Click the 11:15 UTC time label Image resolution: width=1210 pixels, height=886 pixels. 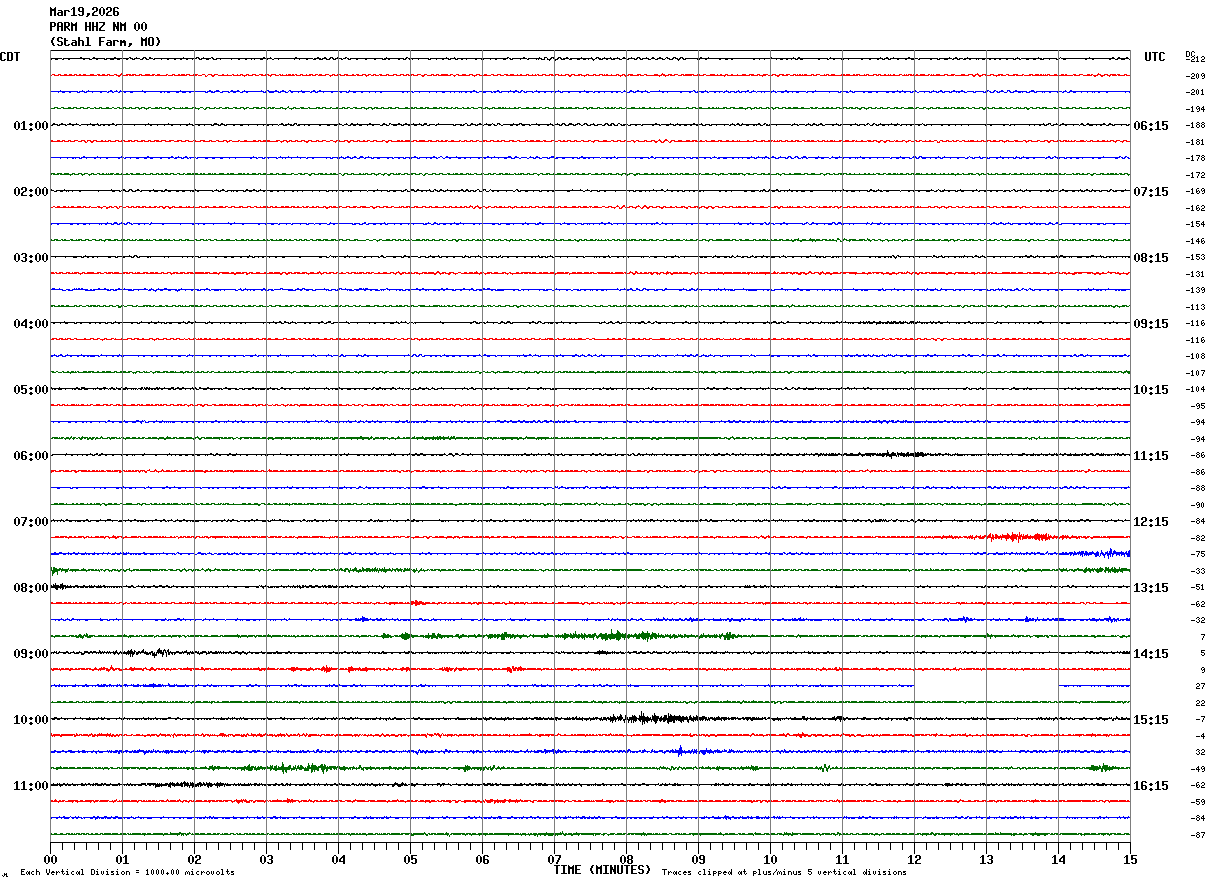(x=1151, y=456)
